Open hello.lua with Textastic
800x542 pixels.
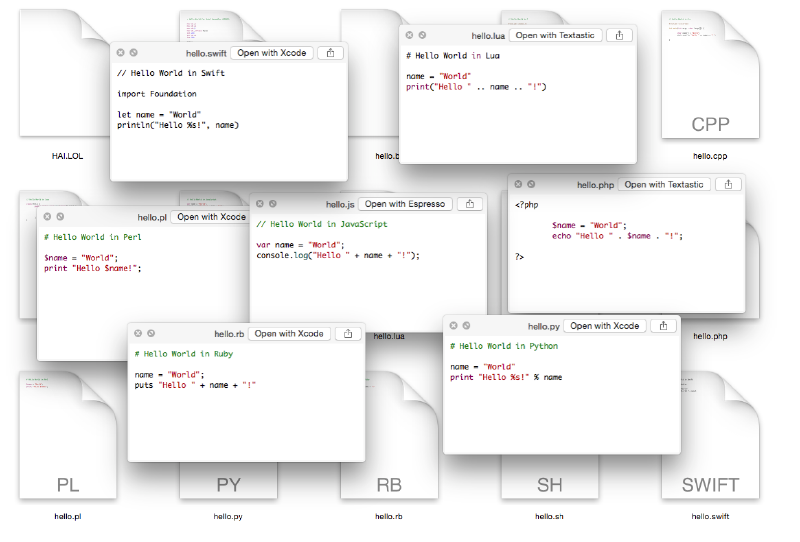tap(556, 35)
